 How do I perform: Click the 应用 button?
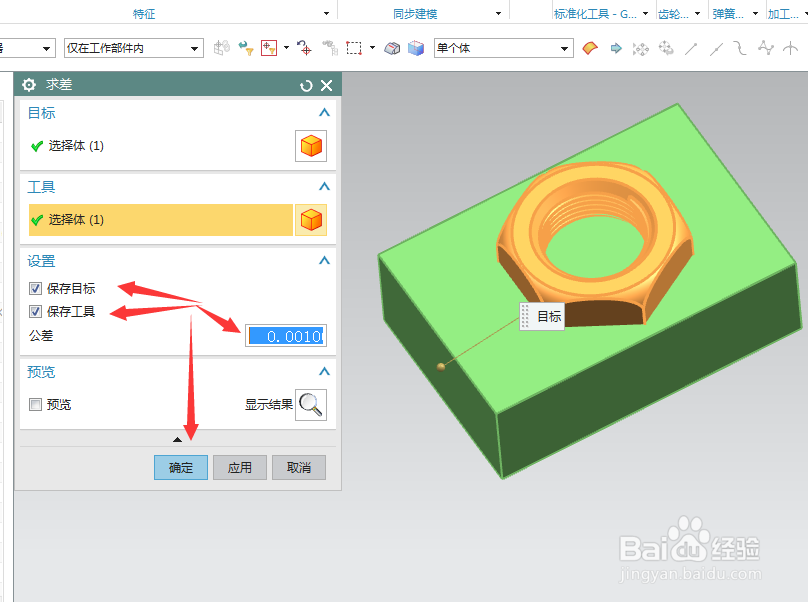coord(240,467)
